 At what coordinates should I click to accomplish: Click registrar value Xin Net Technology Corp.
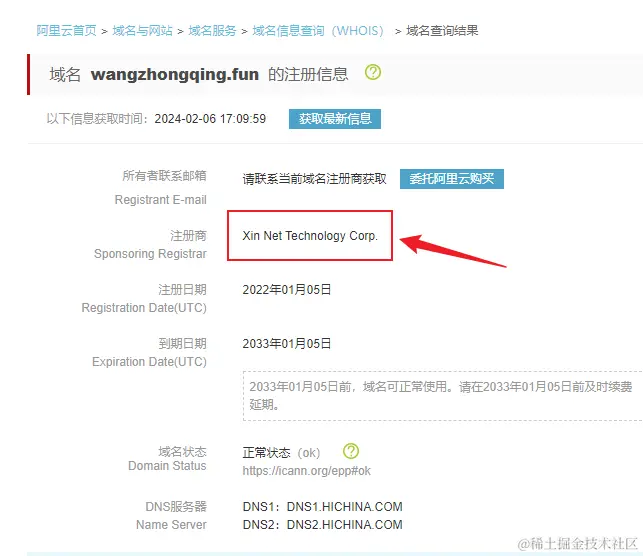tap(310, 236)
